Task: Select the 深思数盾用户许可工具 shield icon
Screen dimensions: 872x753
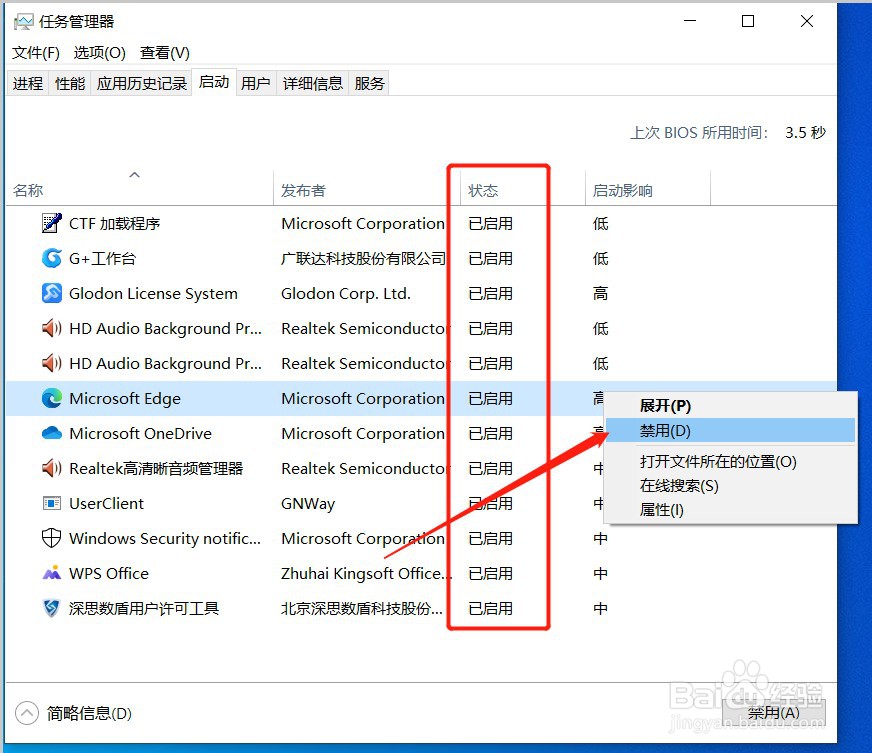Action: pos(51,608)
